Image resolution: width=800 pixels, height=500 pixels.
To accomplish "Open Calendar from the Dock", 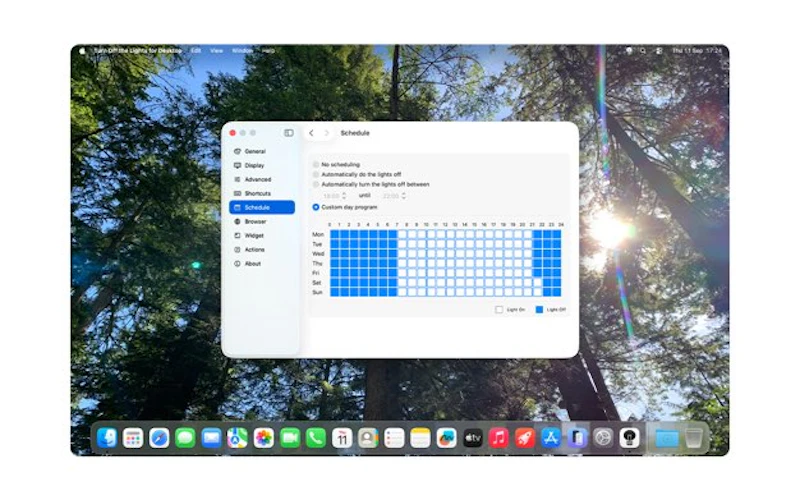I will pyautogui.click(x=342, y=438).
